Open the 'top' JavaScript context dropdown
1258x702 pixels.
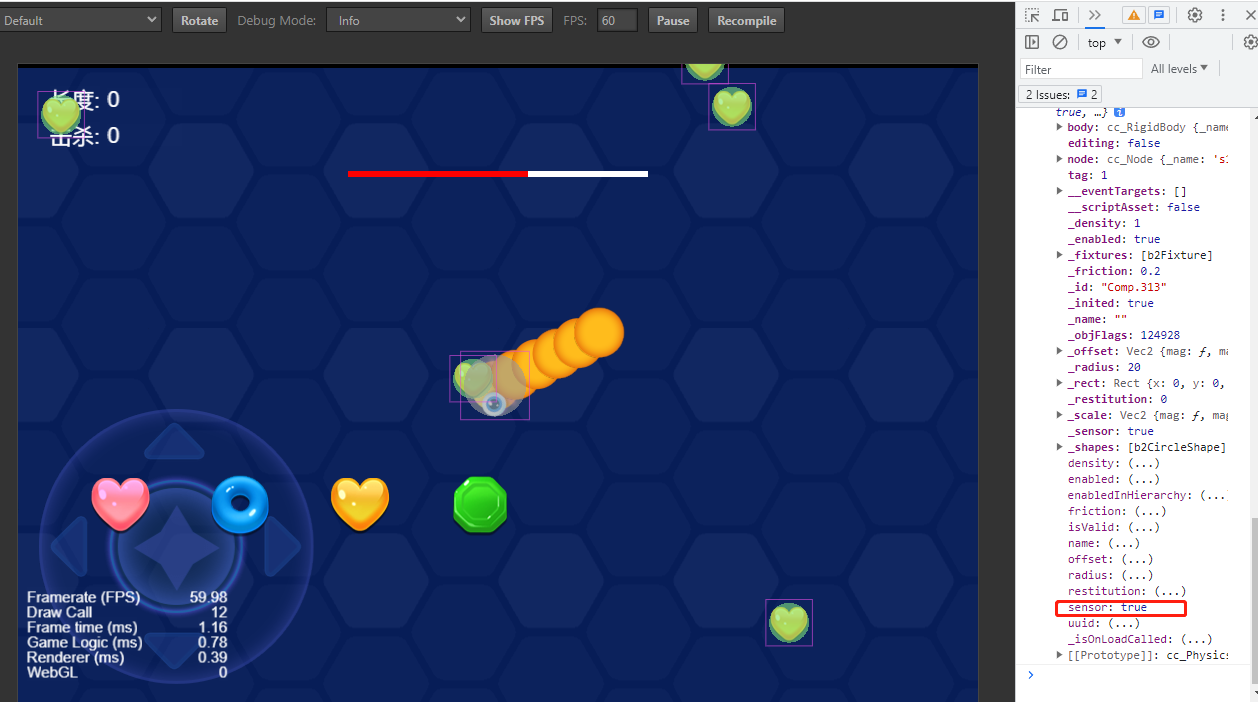click(x=1105, y=42)
